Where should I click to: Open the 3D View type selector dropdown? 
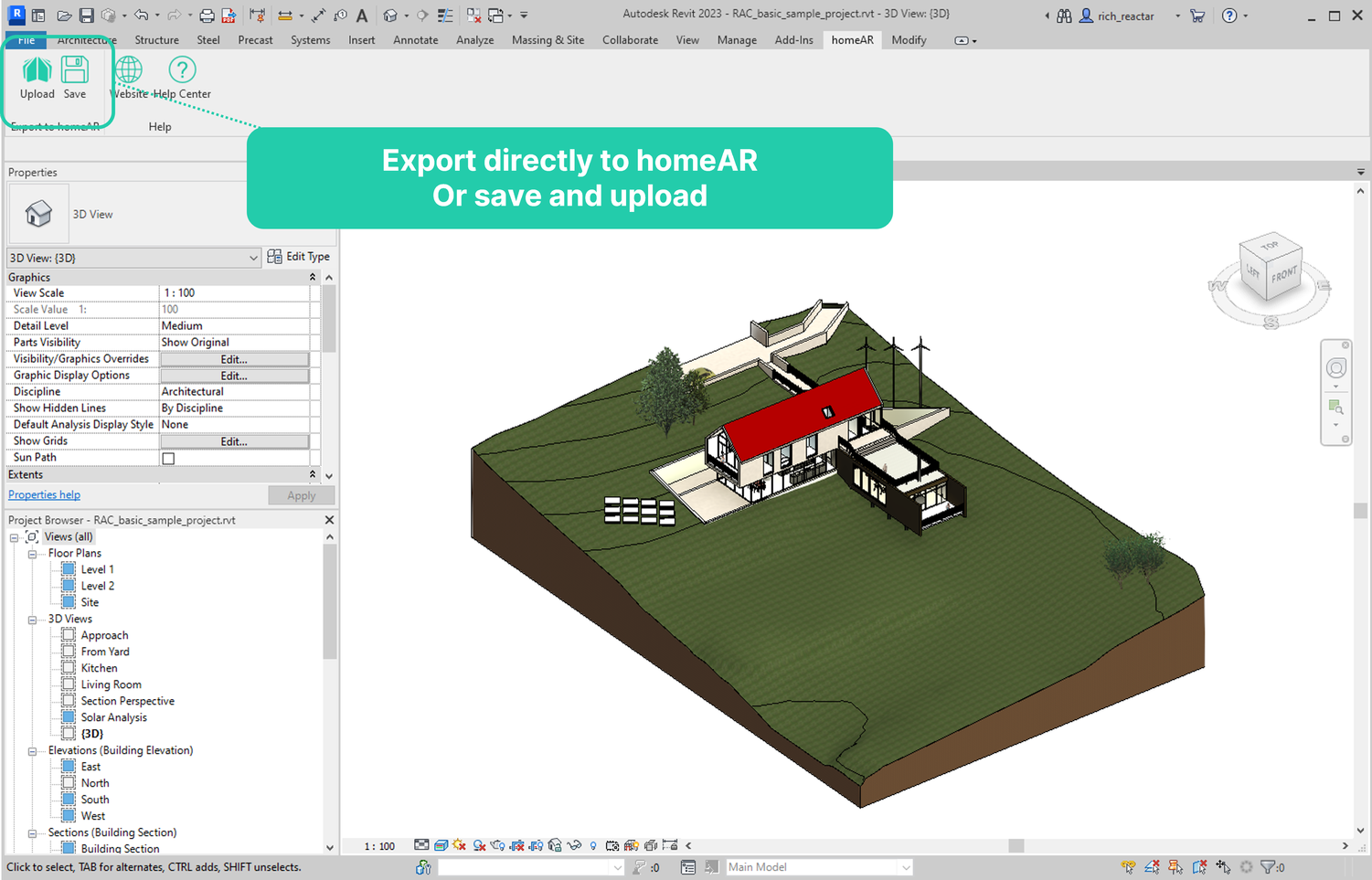click(253, 259)
